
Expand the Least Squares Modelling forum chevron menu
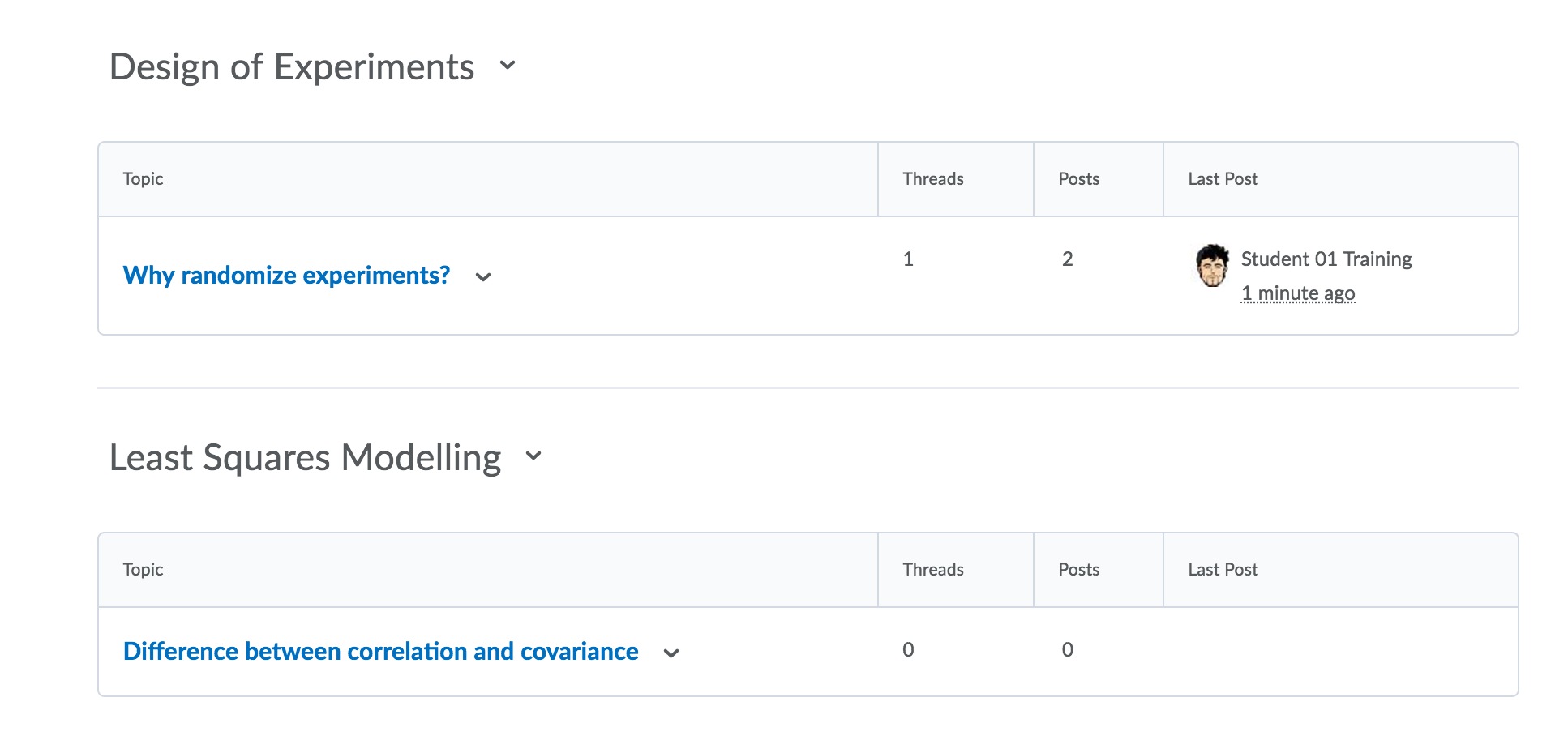click(x=533, y=456)
